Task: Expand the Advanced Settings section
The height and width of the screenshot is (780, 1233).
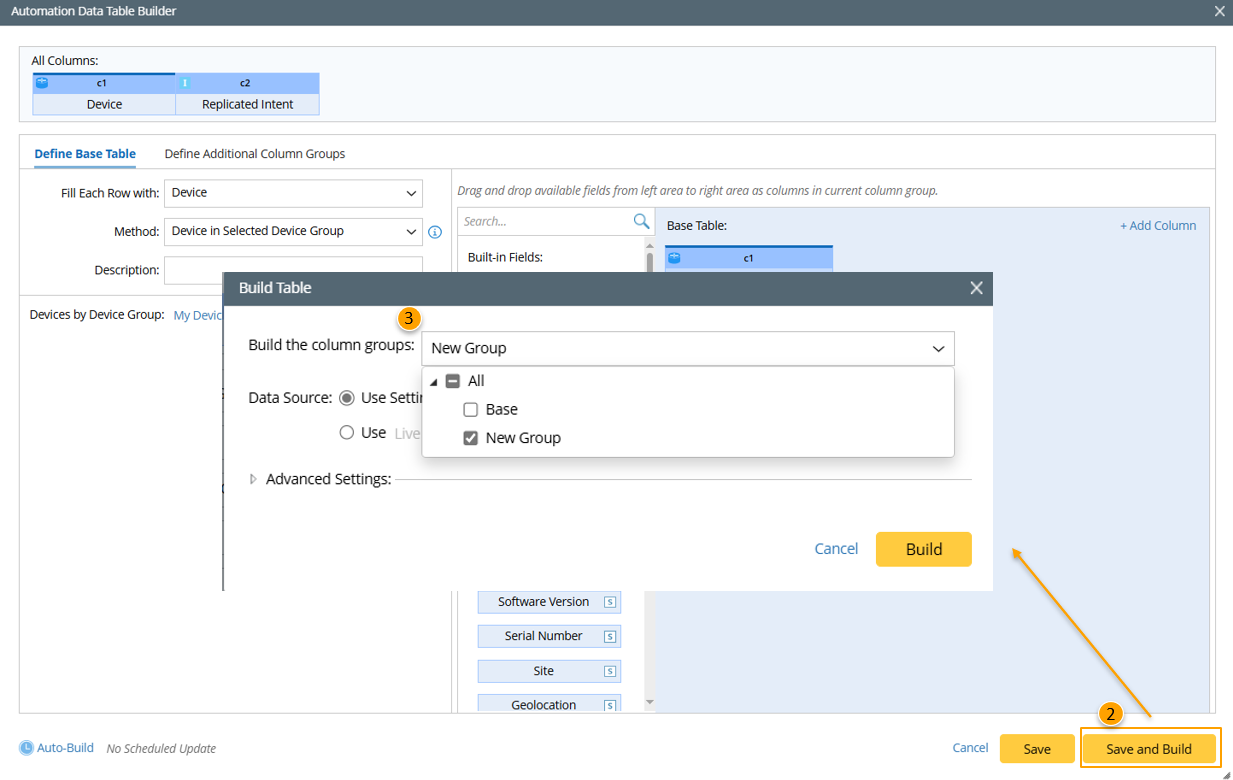Action: coord(254,480)
